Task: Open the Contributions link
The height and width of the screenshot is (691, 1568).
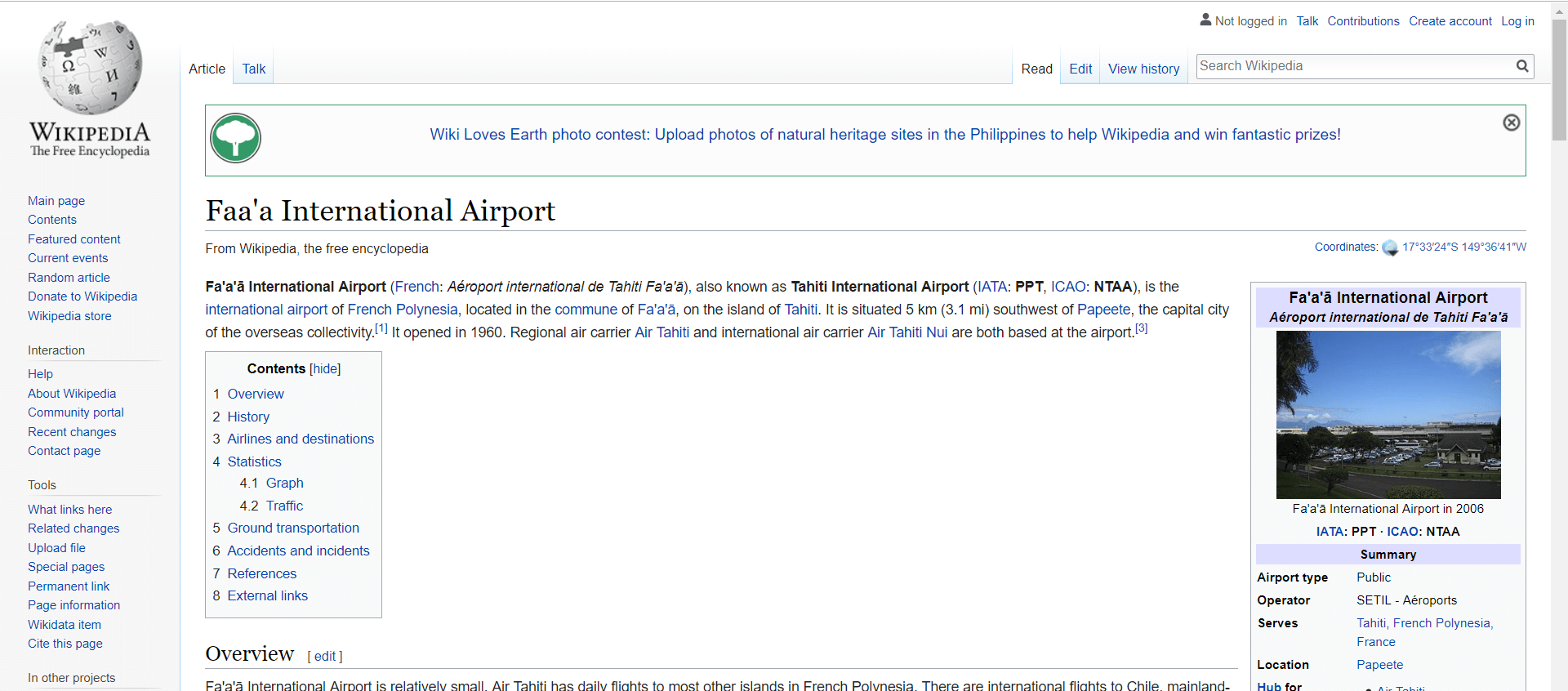Action: pyautogui.click(x=1363, y=21)
